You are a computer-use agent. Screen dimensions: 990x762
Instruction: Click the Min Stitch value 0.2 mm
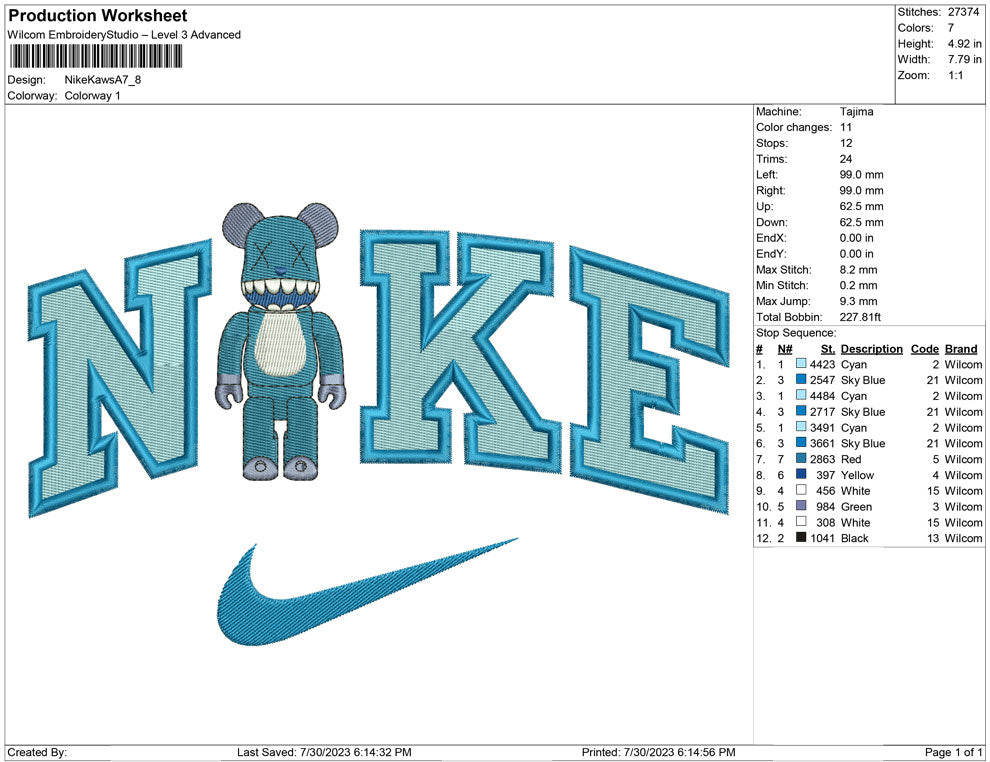pyautogui.click(x=858, y=285)
